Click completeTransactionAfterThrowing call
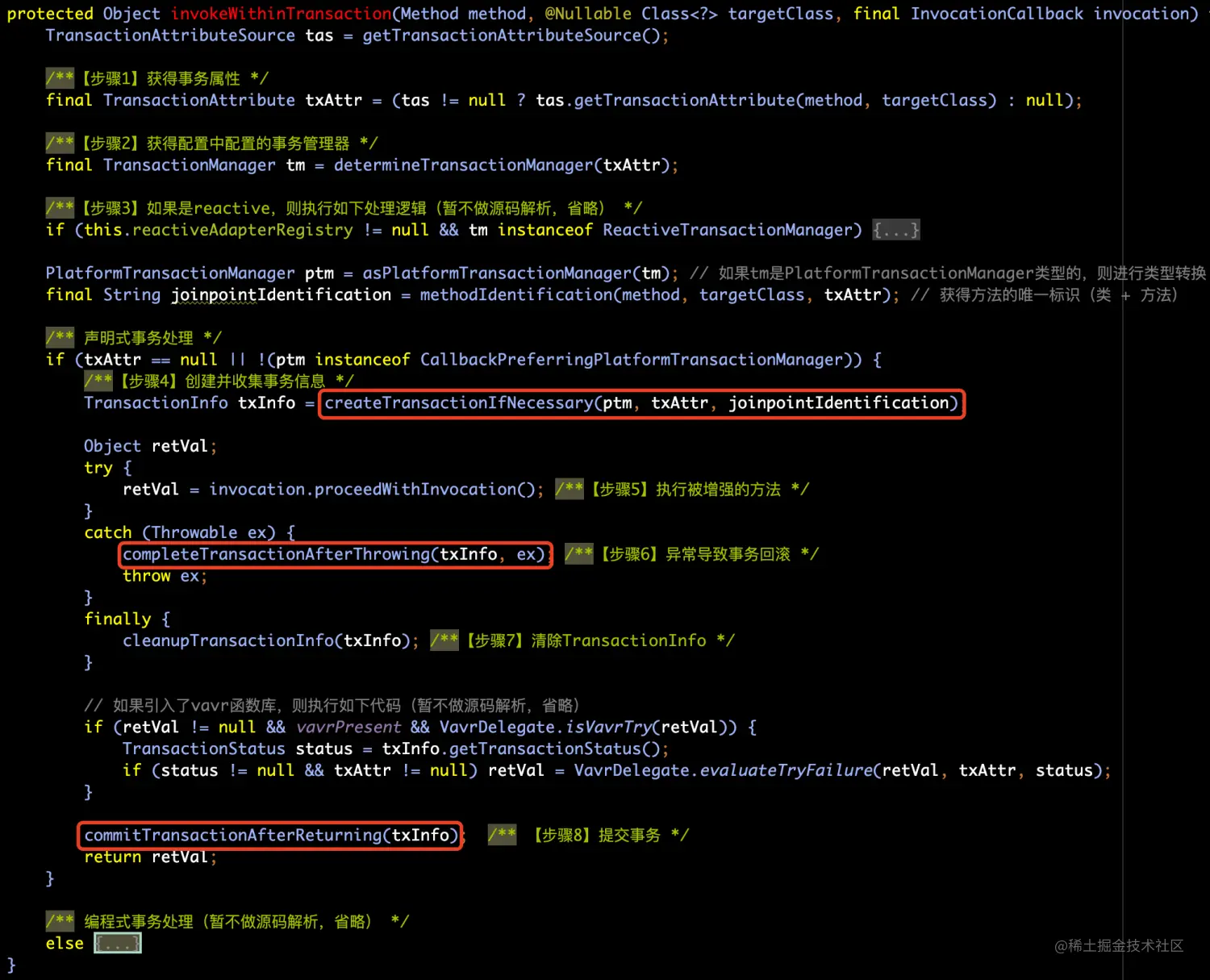 (x=334, y=555)
